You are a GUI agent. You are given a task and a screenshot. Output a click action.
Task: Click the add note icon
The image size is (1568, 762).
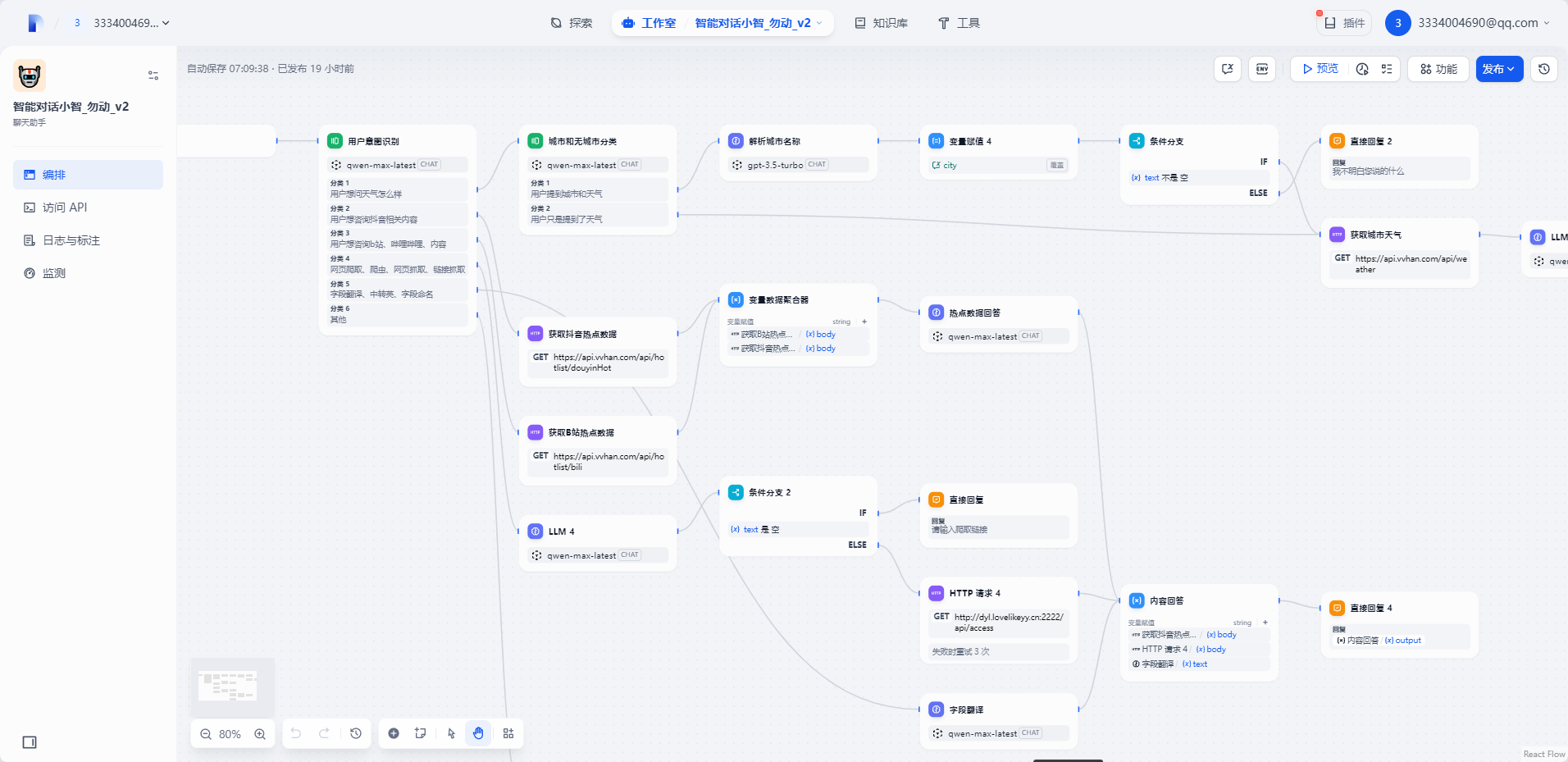tap(421, 733)
